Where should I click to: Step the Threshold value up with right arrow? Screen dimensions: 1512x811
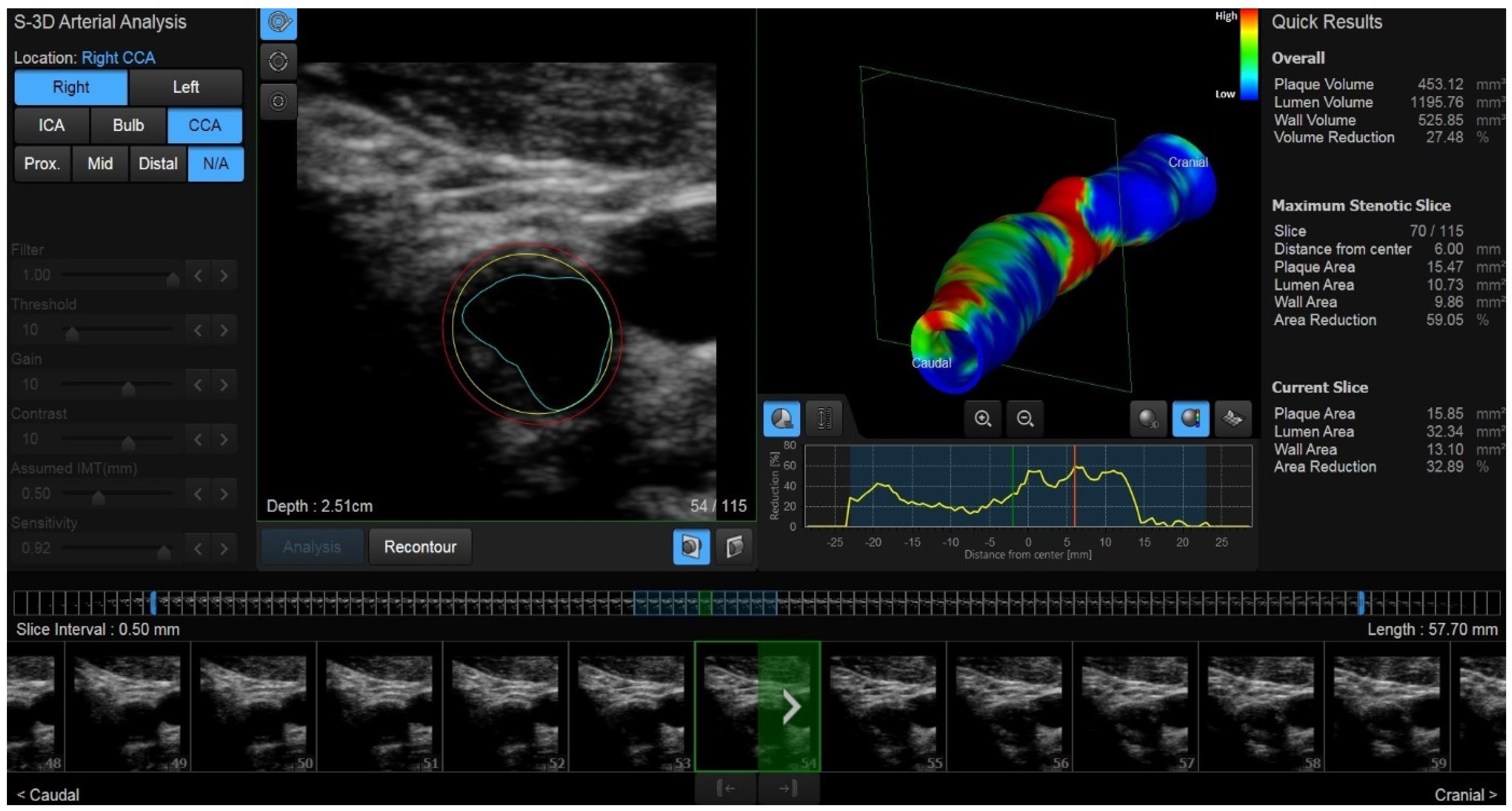(224, 330)
